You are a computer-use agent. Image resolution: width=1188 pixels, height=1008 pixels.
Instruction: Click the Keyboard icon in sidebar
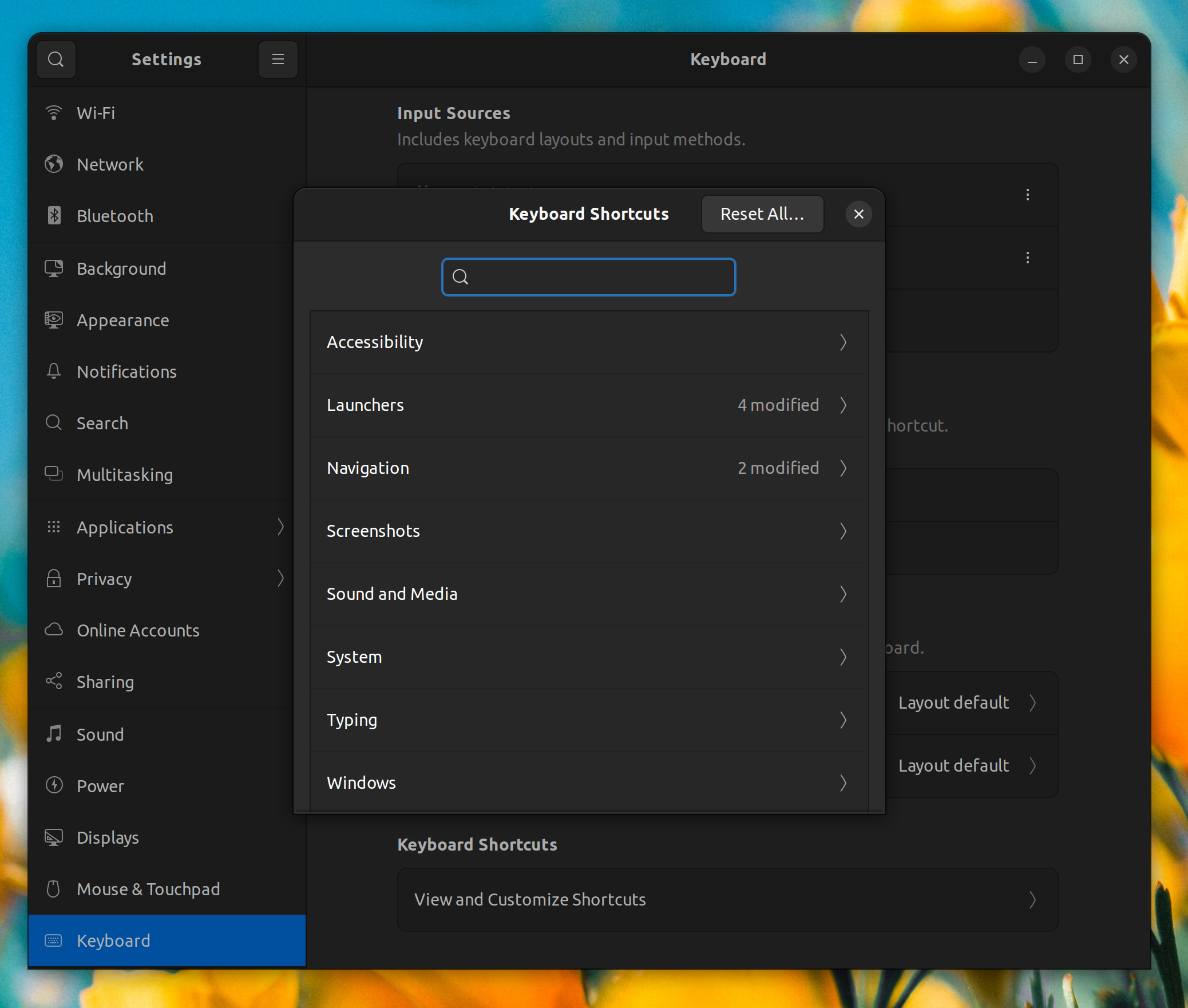tap(54, 940)
